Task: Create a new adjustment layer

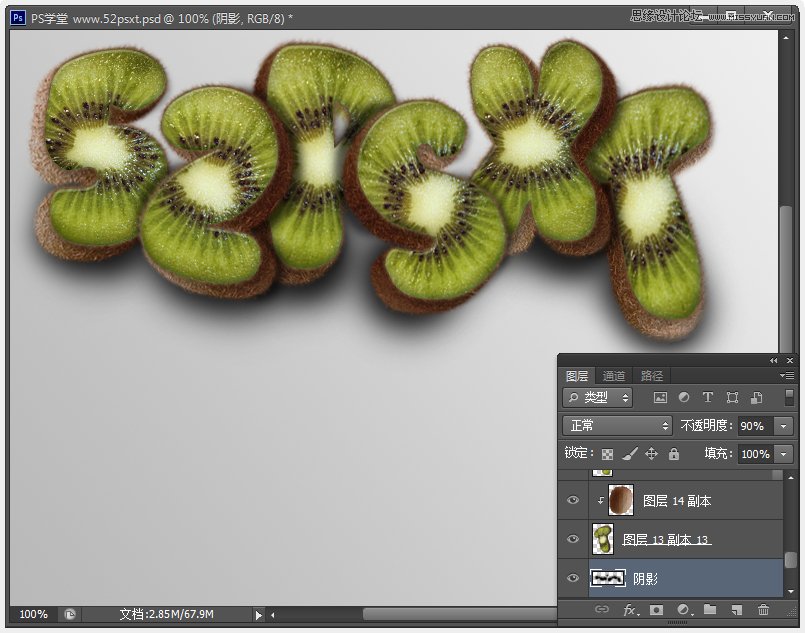Action: 685,609
